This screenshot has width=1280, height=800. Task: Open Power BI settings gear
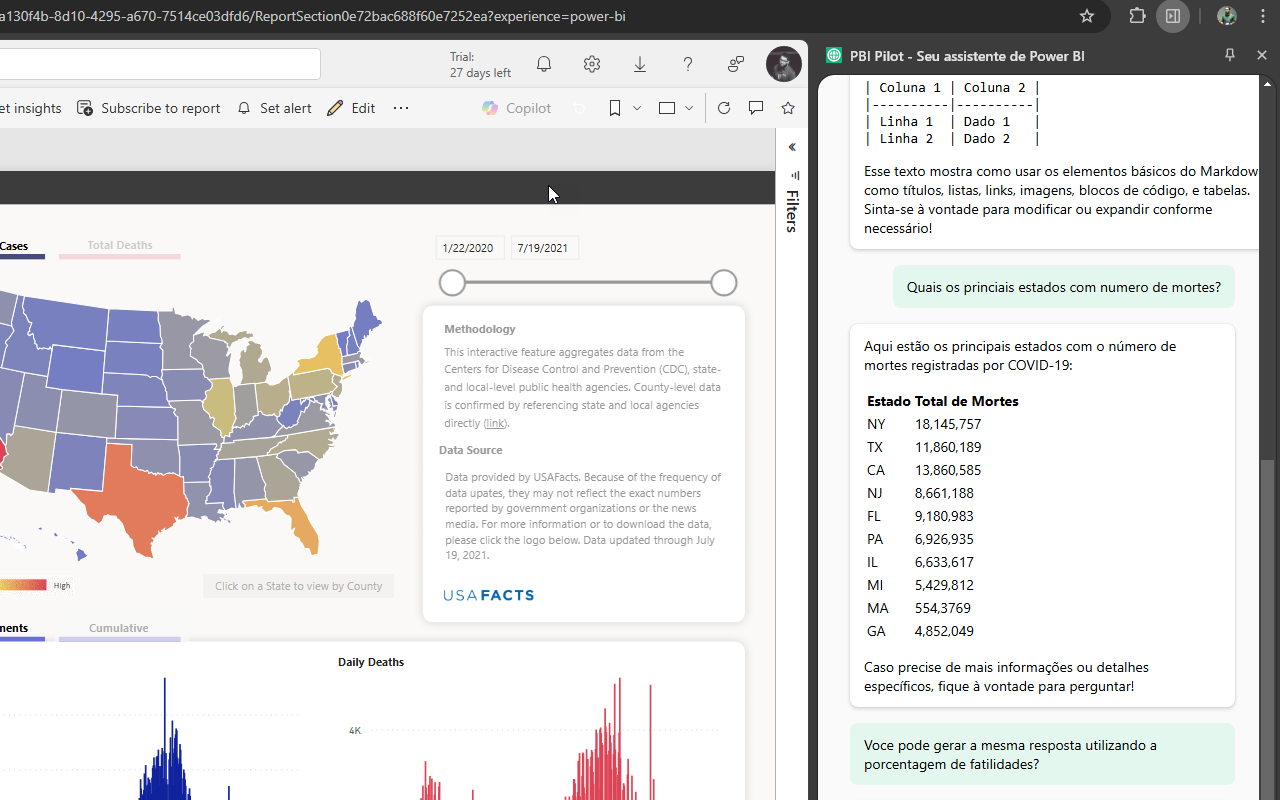tap(591, 63)
